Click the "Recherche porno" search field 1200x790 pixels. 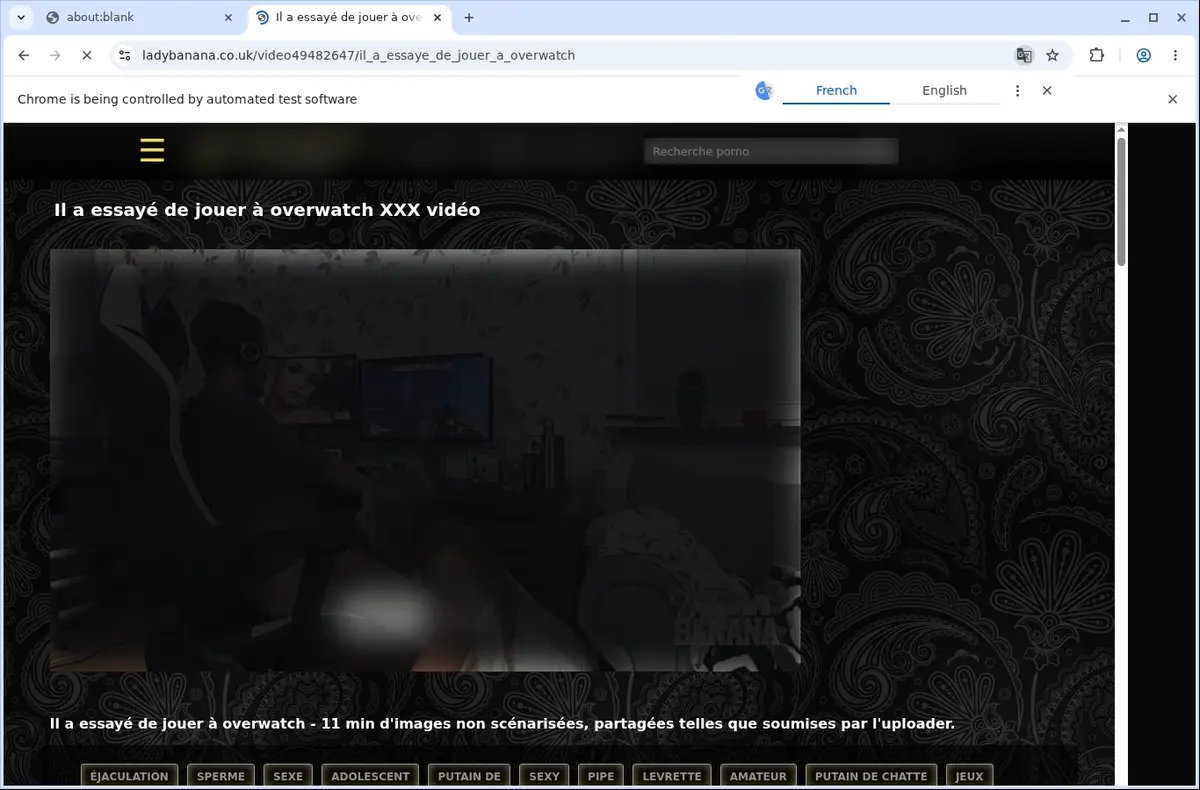[771, 151]
